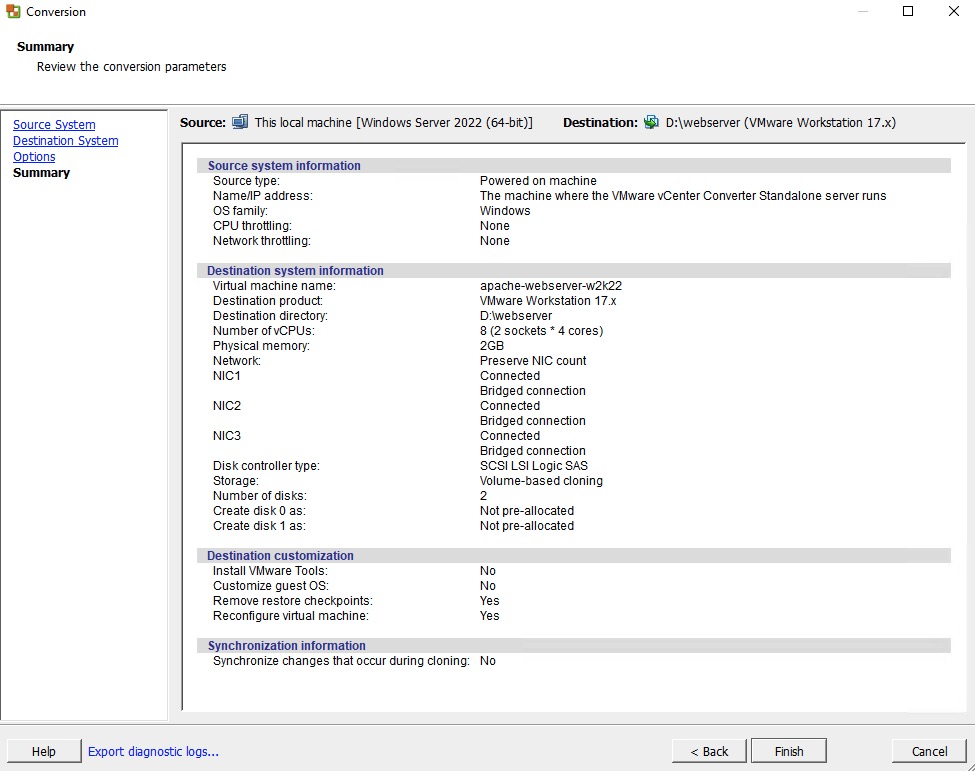Click Review the conversion parameters text
975x771 pixels.
pos(131,67)
